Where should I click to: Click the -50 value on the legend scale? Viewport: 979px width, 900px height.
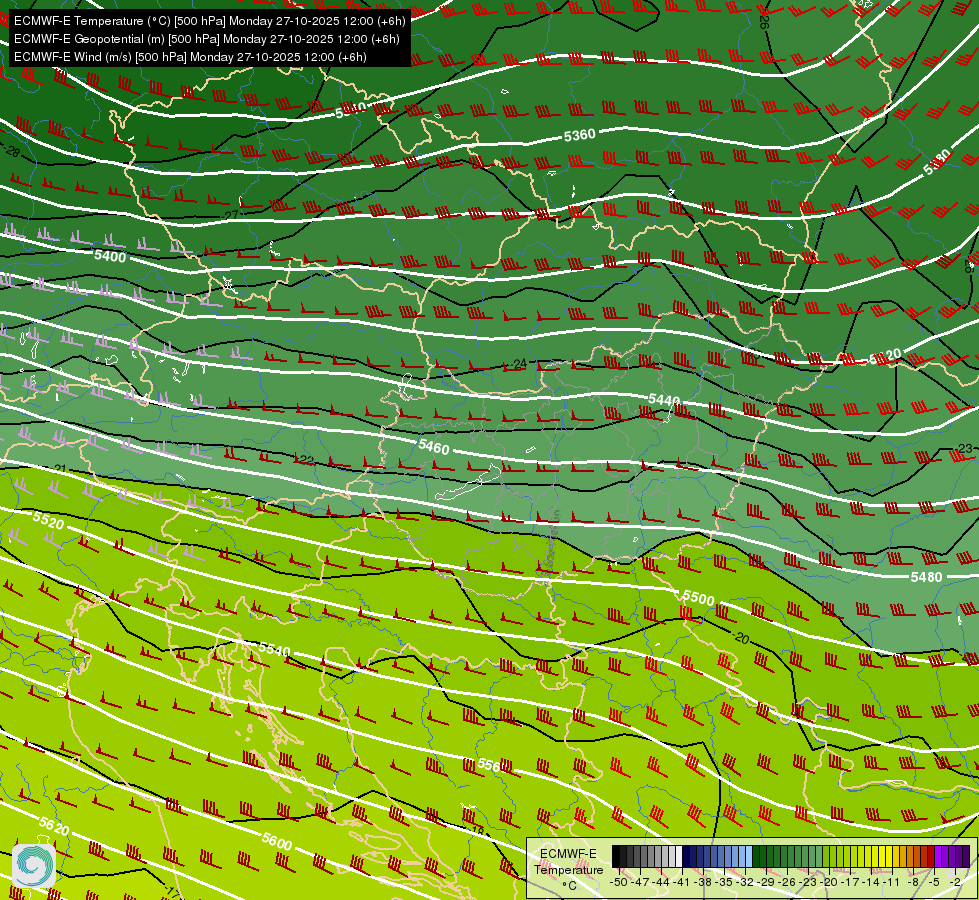pyautogui.click(x=619, y=882)
